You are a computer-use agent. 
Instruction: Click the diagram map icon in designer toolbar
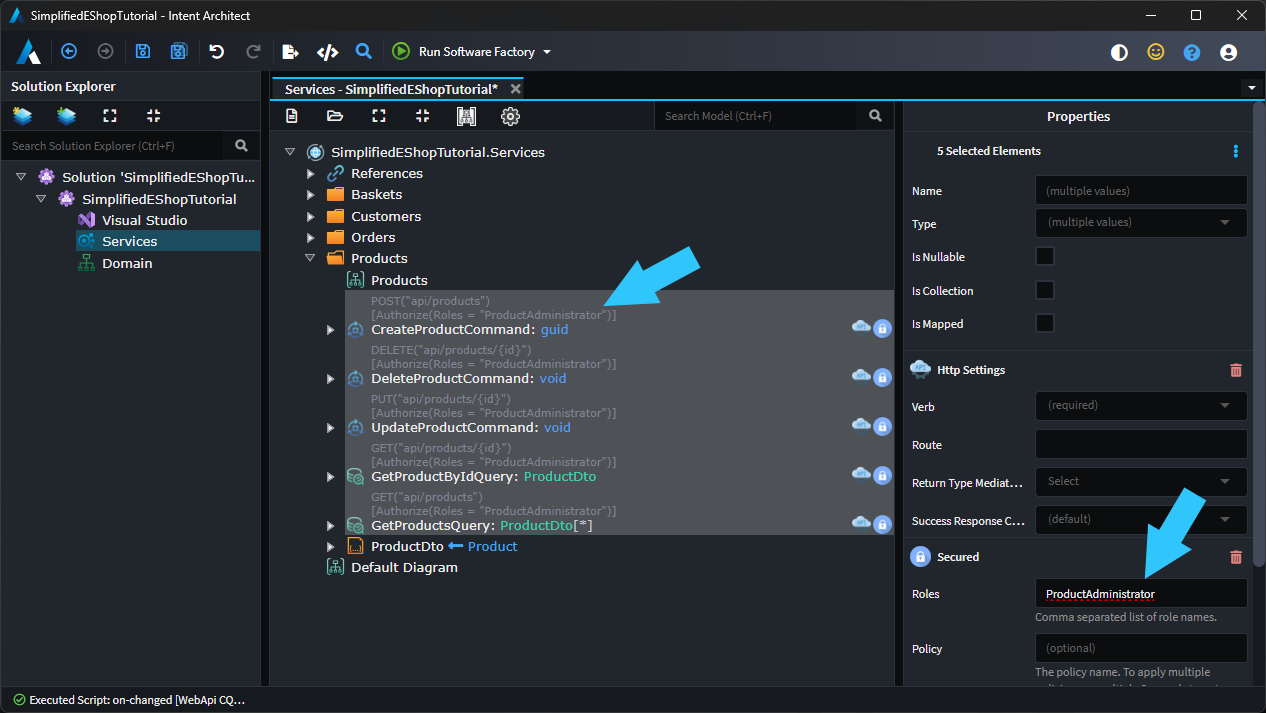466,116
